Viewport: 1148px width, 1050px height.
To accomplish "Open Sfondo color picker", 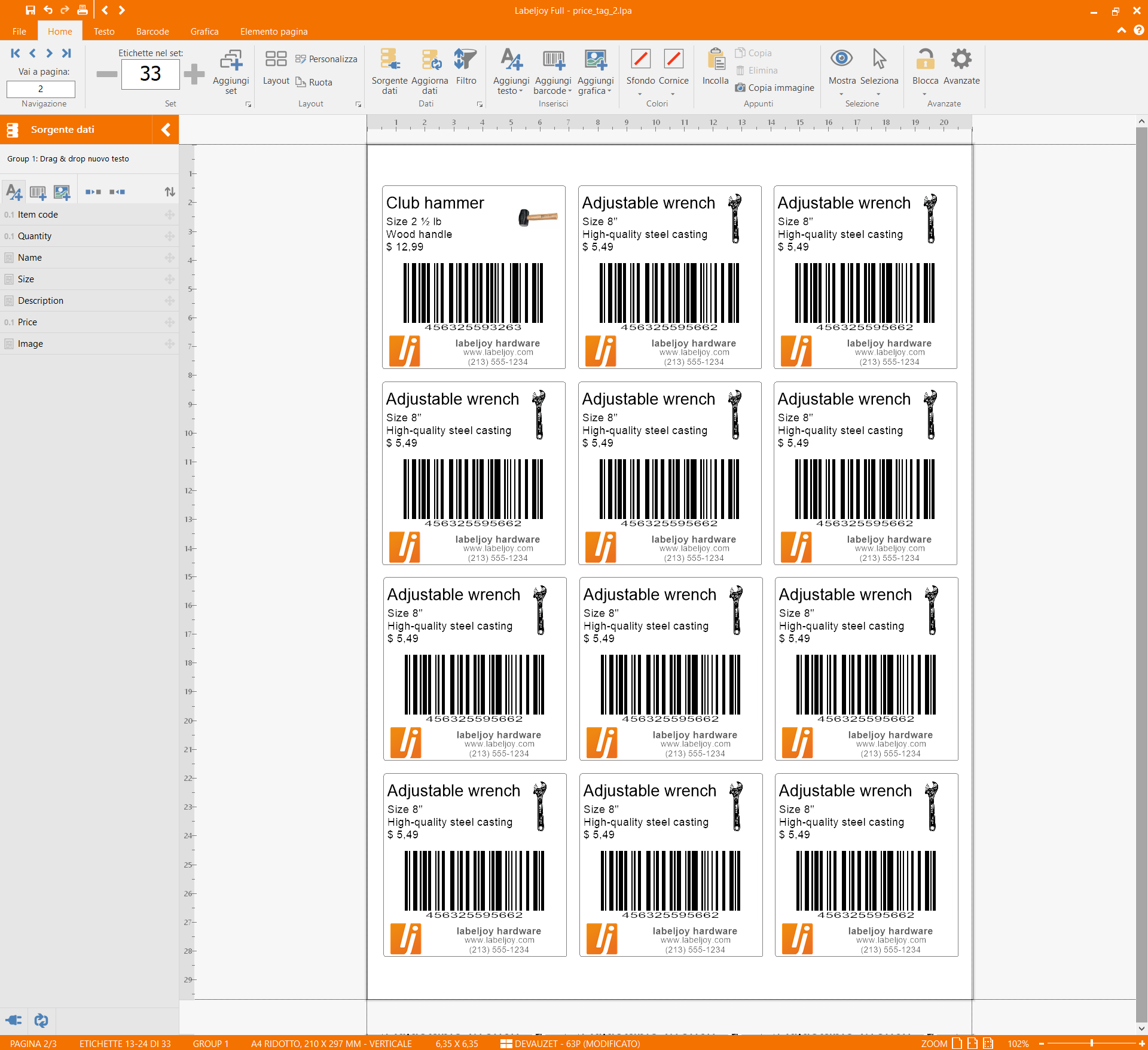I will pyautogui.click(x=640, y=72).
